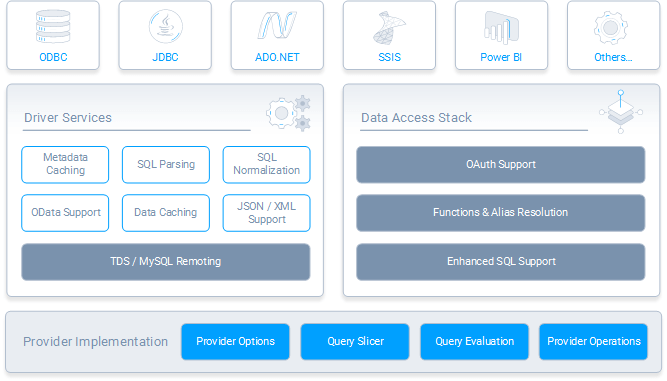
Task: Click the Driver Services gears icon
Action: tap(289, 113)
